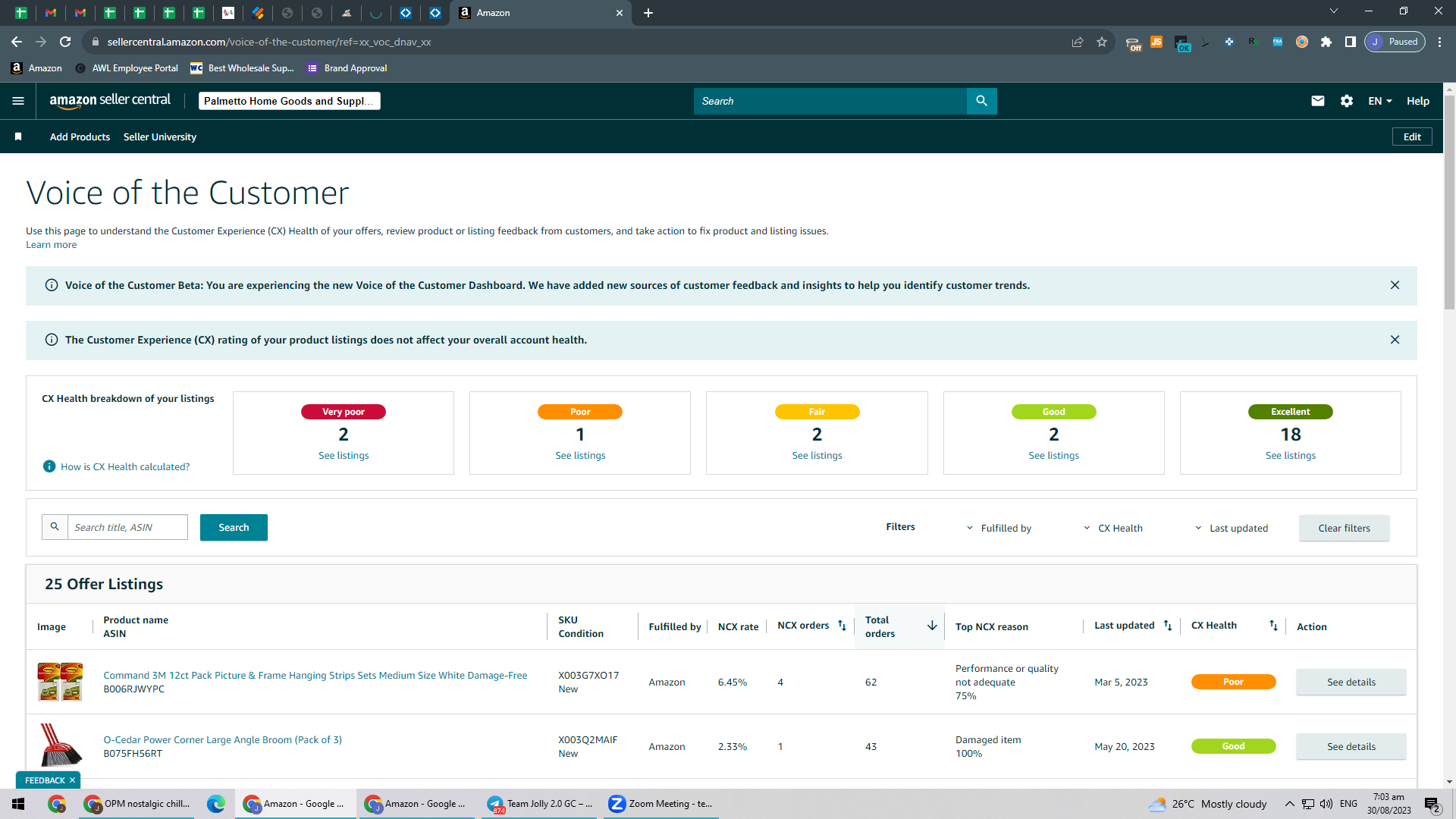Click the info icon beside CX Health calculation
This screenshot has height=819, width=1456.
(x=49, y=466)
